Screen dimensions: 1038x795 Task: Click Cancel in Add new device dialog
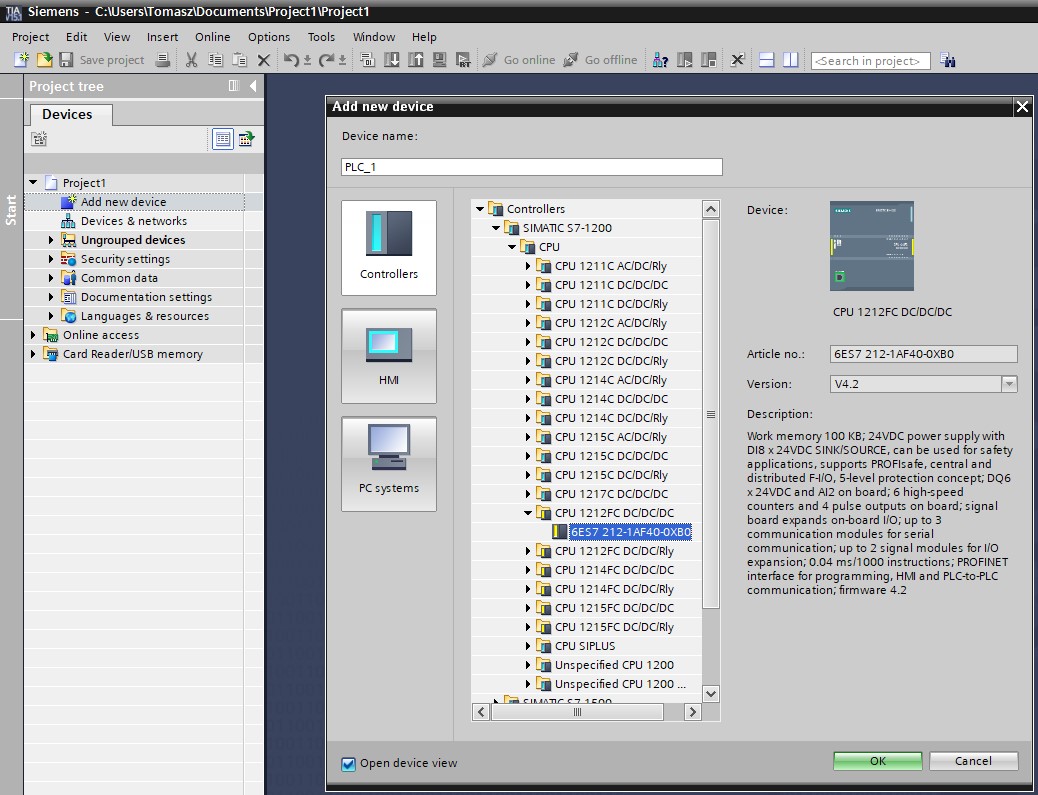pos(973,761)
